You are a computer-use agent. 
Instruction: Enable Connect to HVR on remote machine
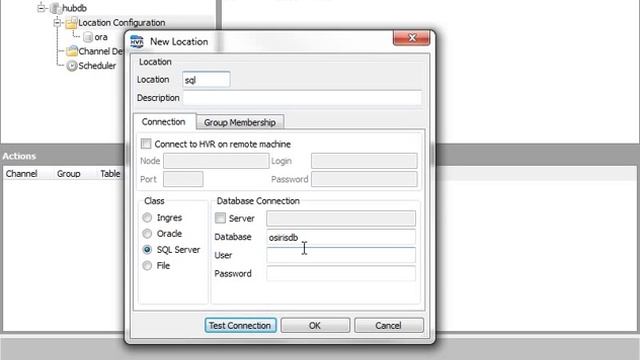pyautogui.click(x=146, y=144)
